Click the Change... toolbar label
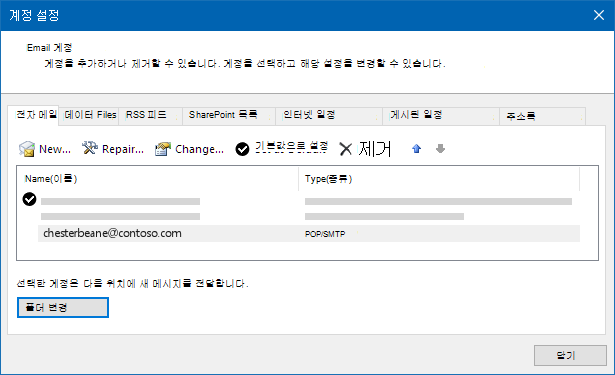This screenshot has height=375, width=615. point(199,149)
